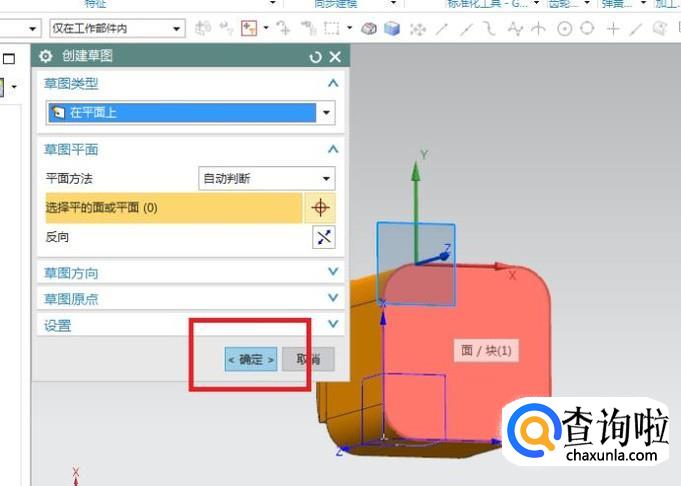
Task: Collapse the 草图类型 section
Action: pyautogui.click(x=333, y=83)
